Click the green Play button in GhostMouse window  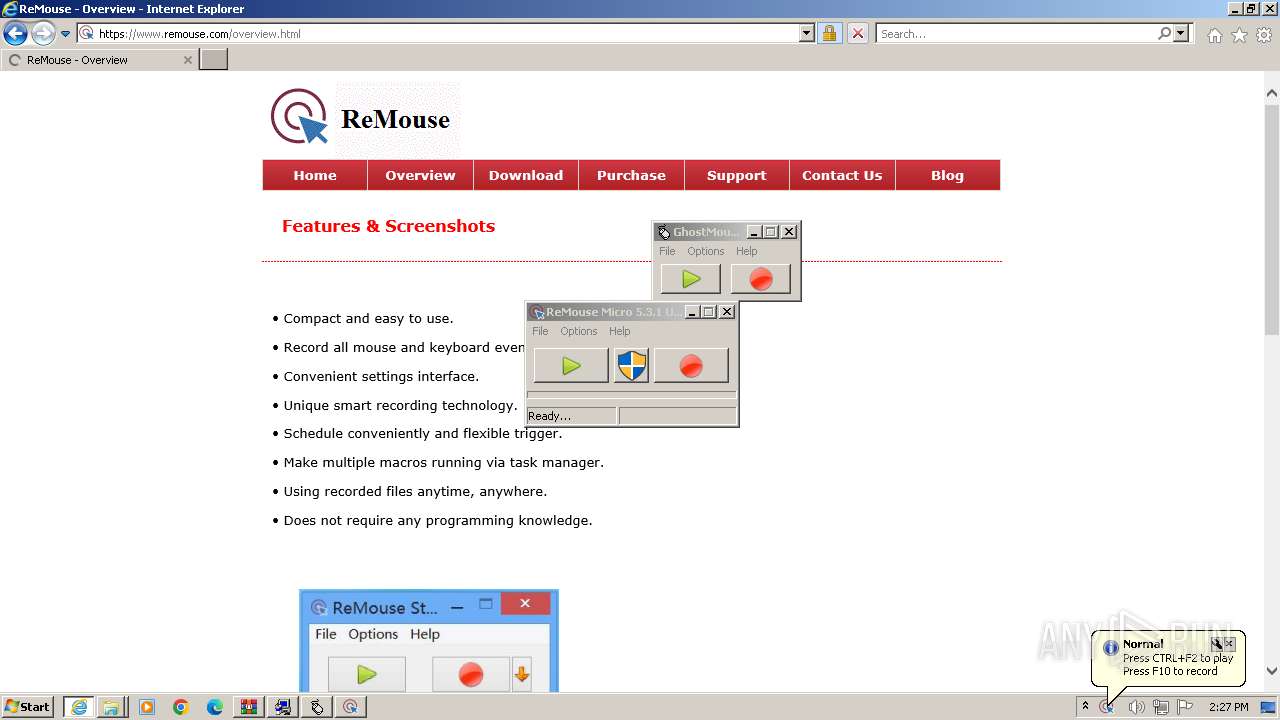coord(691,279)
